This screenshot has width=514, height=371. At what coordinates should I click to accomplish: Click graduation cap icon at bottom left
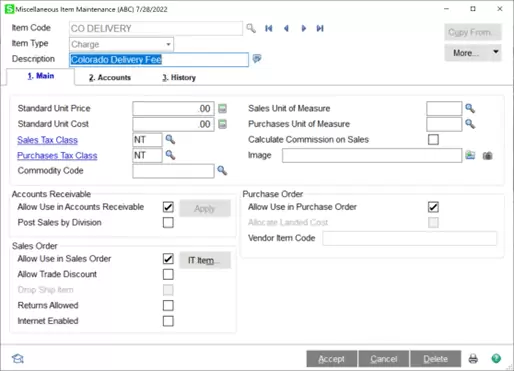(x=18, y=359)
